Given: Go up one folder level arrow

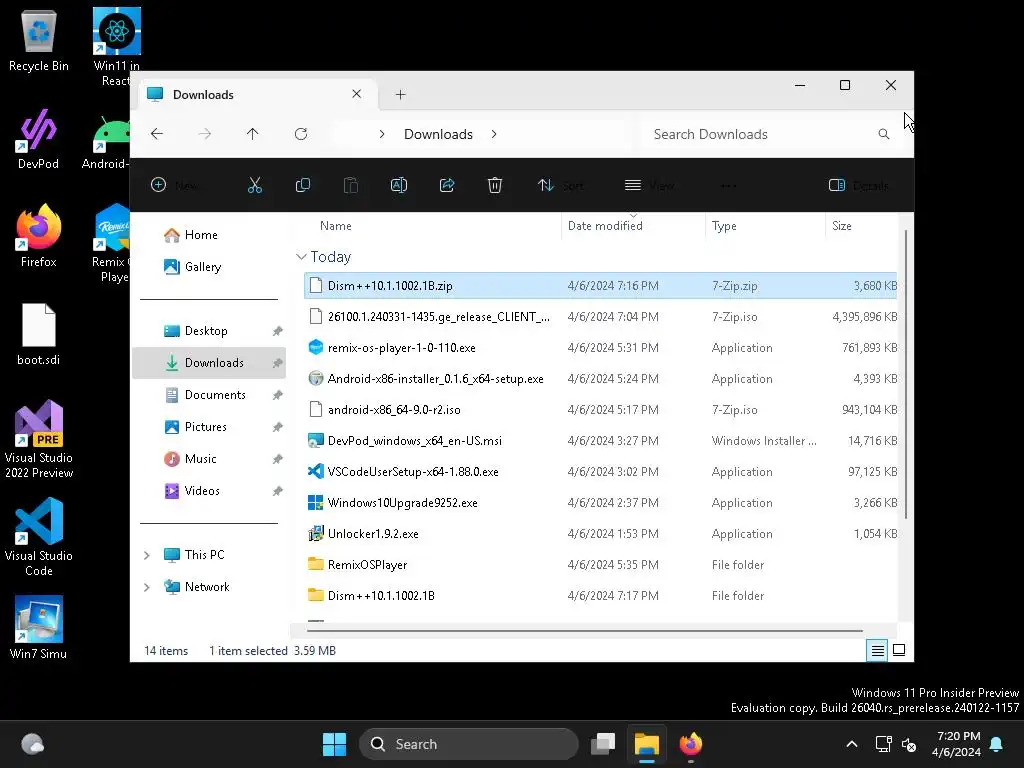Looking at the screenshot, I should pyautogui.click(x=253, y=134).
